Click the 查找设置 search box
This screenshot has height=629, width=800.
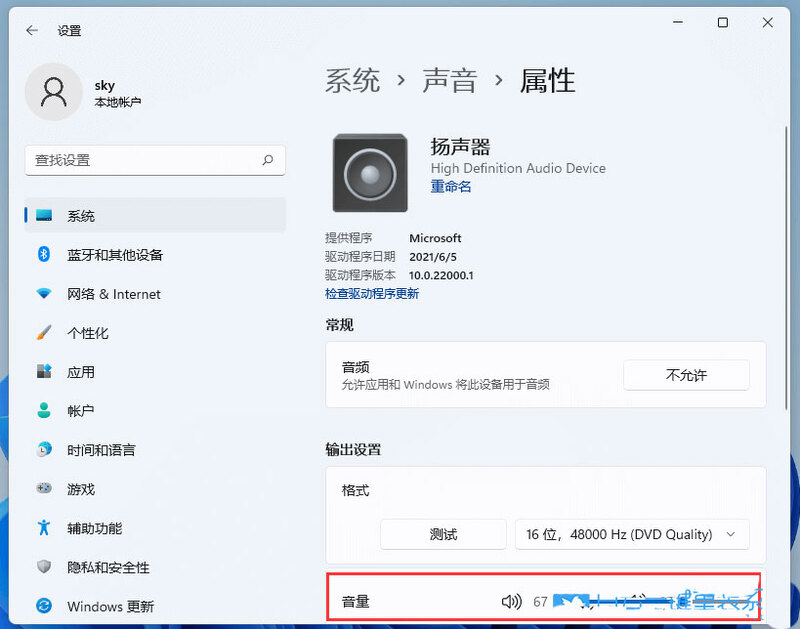(155, 160)
